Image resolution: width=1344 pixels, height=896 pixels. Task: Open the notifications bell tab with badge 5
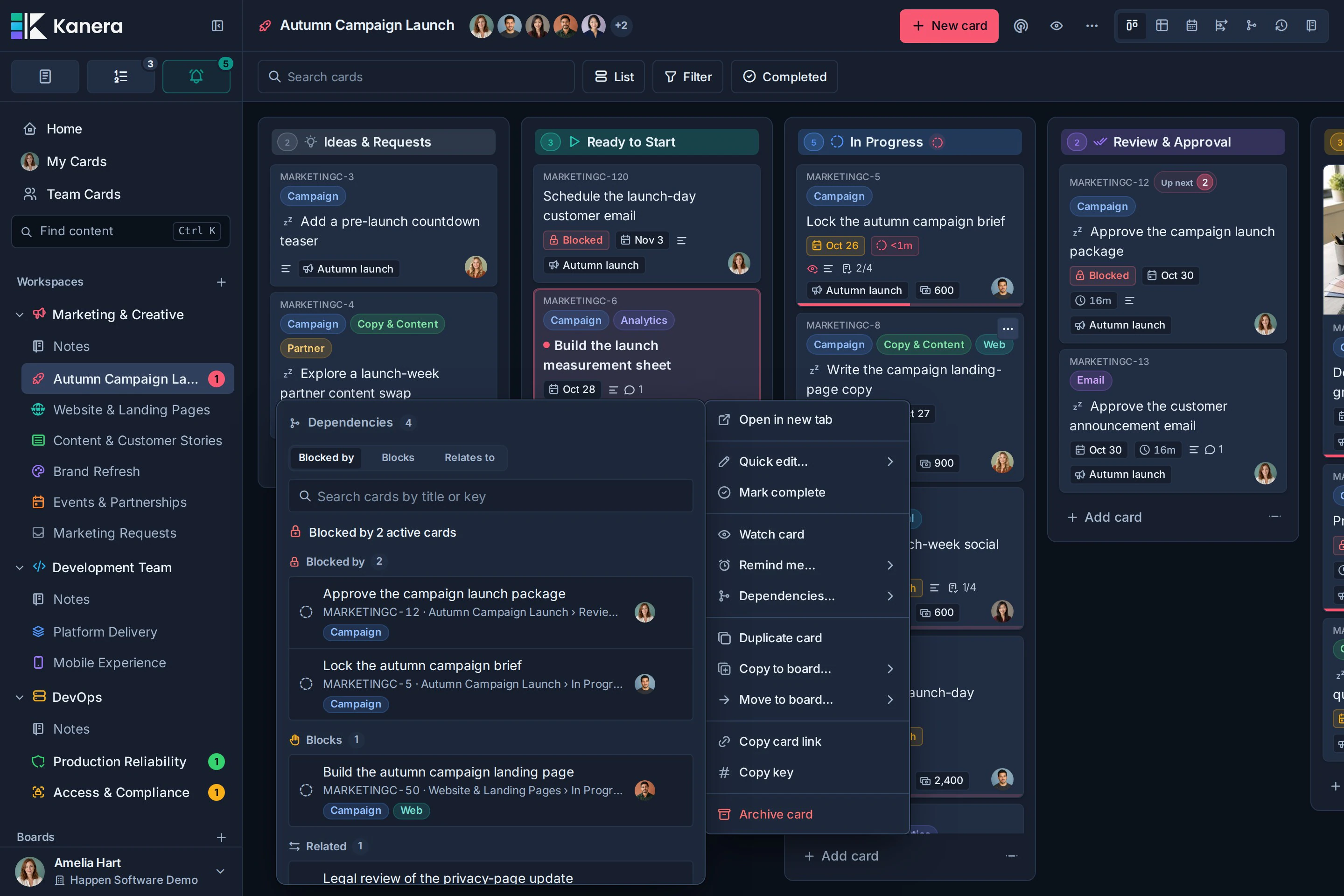[x=196, y=77]
